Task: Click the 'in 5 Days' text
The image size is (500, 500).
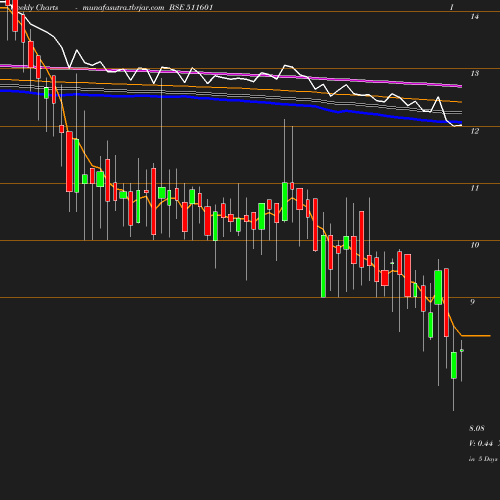Action: click(x=483, y=459)
